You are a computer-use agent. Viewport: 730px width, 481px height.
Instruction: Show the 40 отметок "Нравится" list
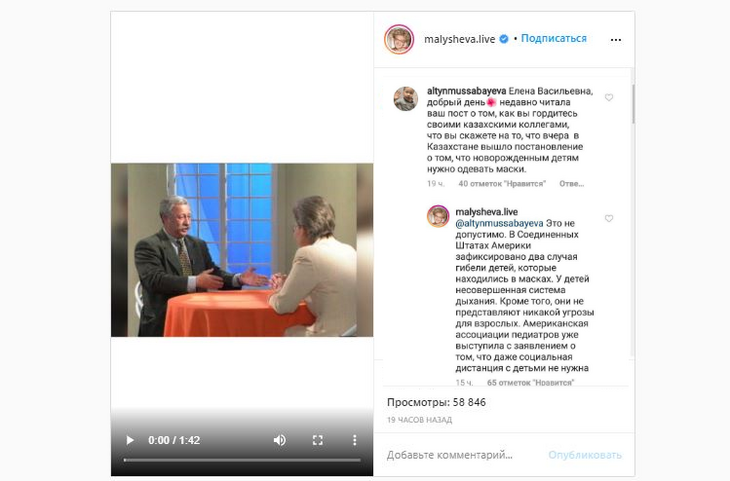coord(502,183)
